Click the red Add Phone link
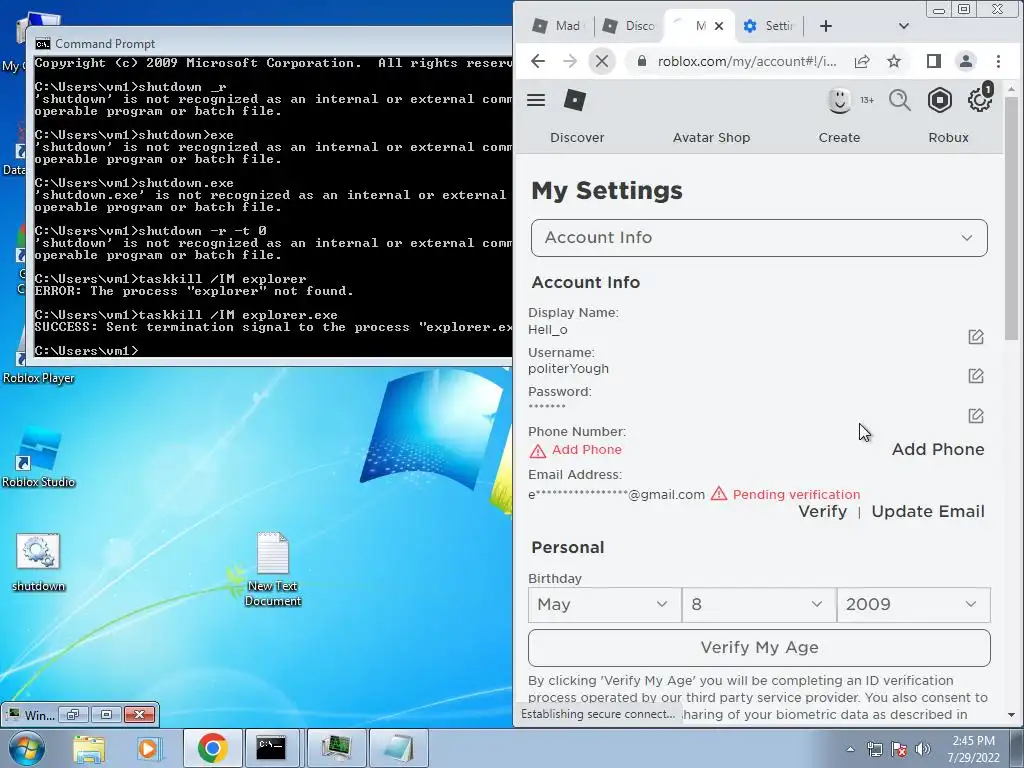Screen dimensions: 1024x768 (x=586, y=450)
